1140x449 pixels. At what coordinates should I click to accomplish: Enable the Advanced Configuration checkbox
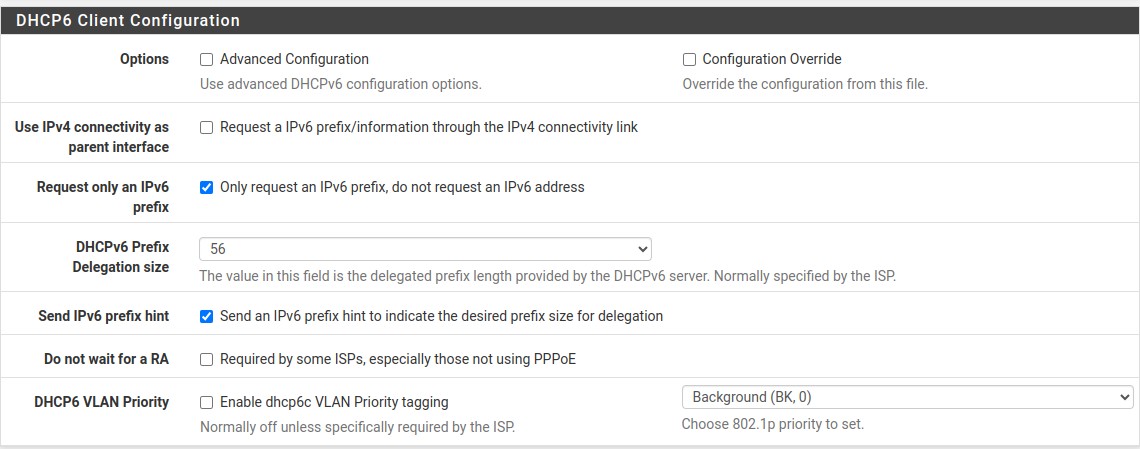tap(207, 60)
